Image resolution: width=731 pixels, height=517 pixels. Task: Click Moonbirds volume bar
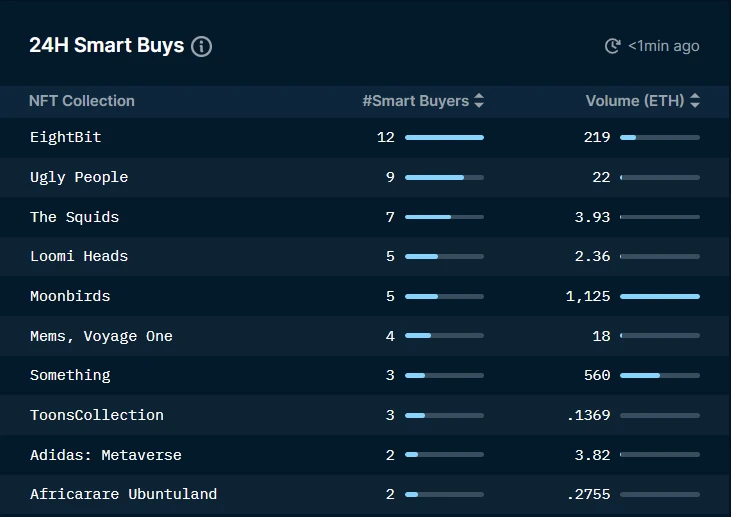click(x=660, y=296)
